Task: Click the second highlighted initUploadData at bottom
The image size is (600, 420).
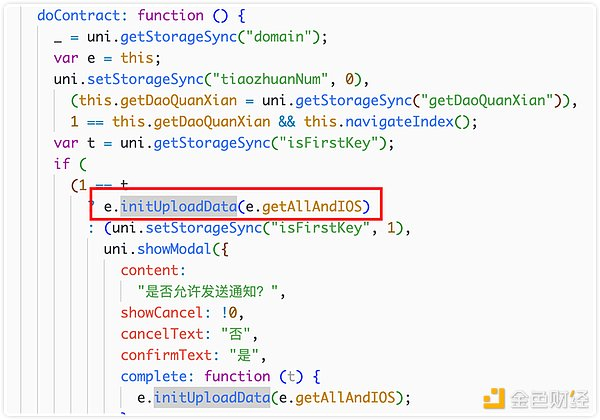Action: tap(212, 398)
